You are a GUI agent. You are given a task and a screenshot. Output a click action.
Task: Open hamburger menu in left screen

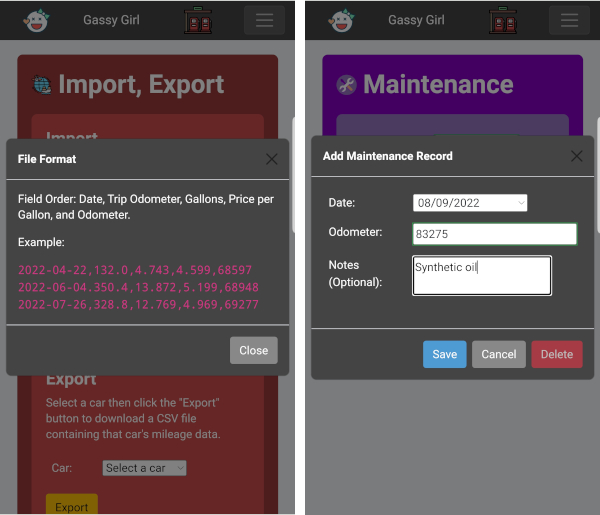264,20
